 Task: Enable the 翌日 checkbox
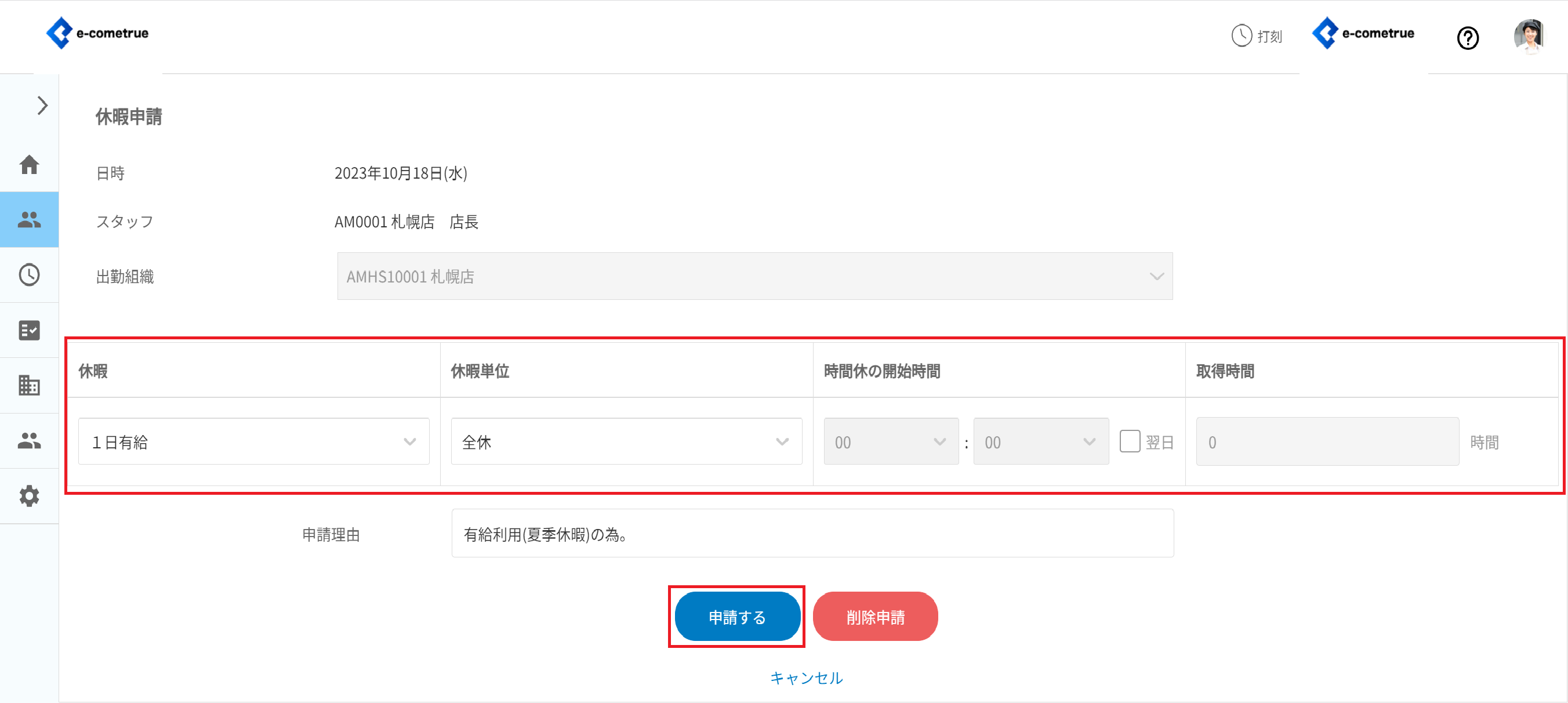(1130, 441)
